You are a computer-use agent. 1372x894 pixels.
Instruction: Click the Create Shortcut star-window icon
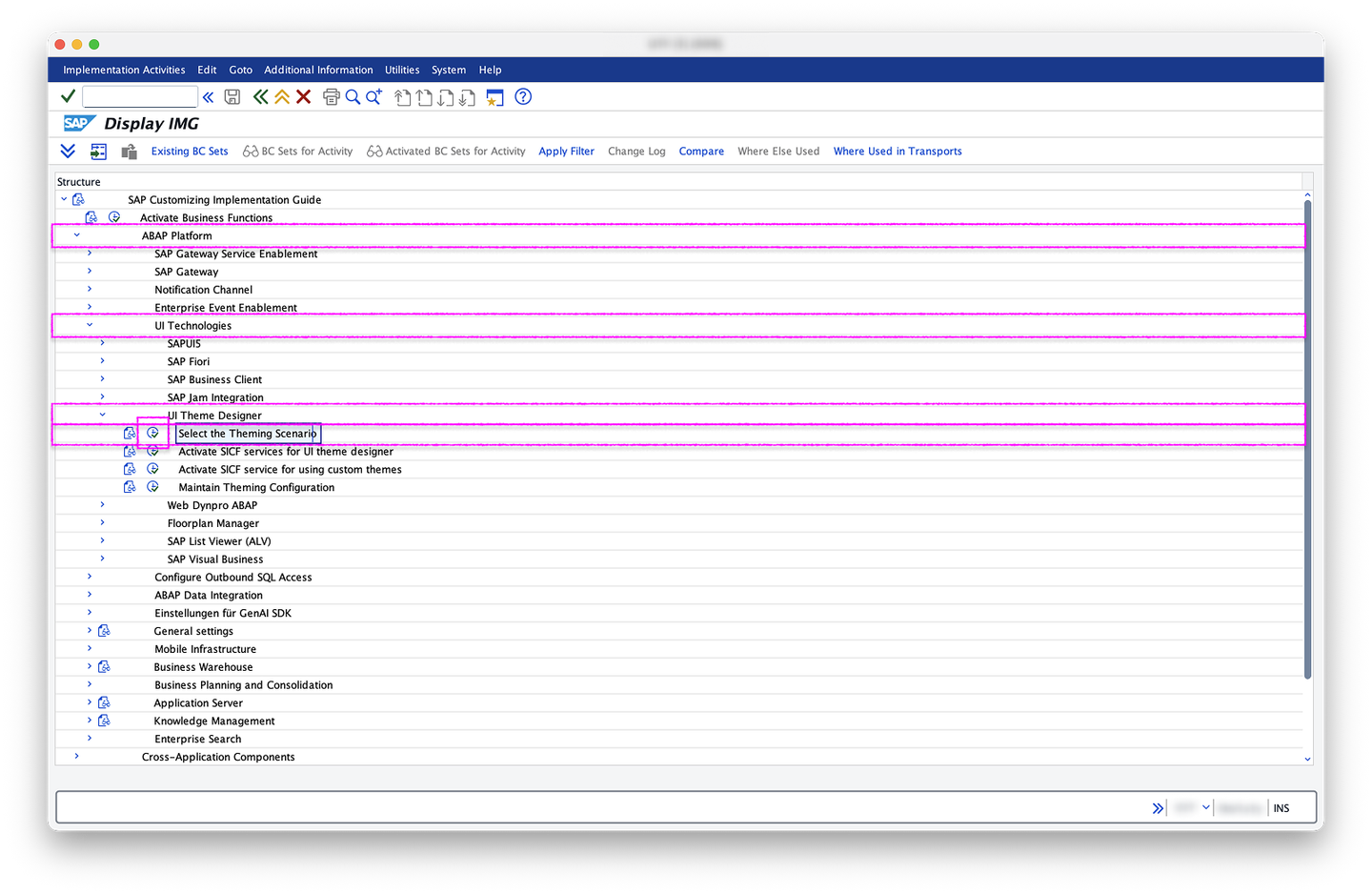[494, 97]
